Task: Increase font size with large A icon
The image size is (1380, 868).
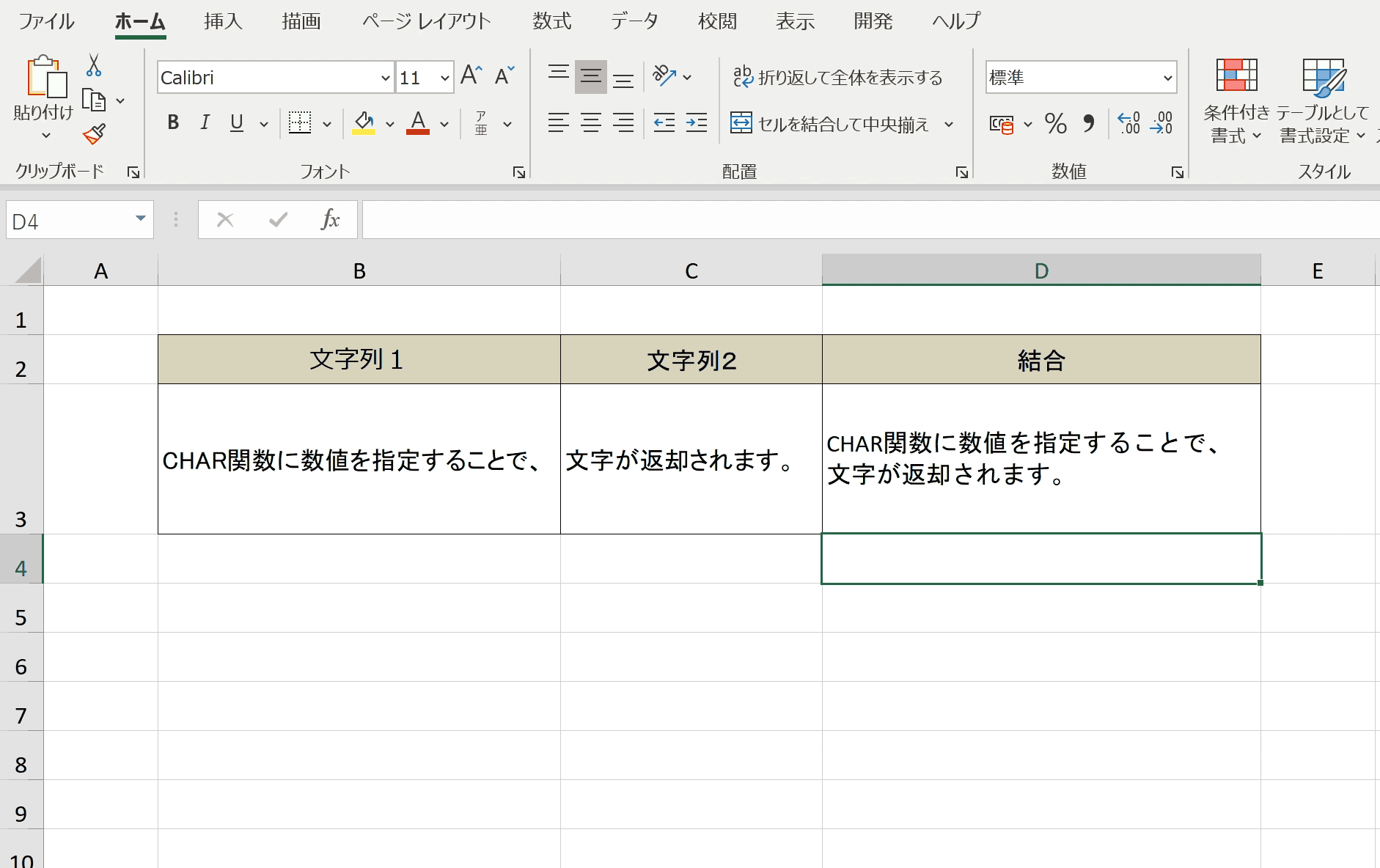Action: click(x=471, y=76)
